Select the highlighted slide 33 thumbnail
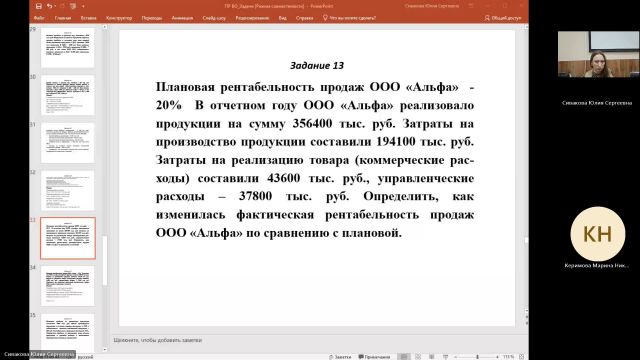This screenshot has width=640, height=360. pos(68,238)
